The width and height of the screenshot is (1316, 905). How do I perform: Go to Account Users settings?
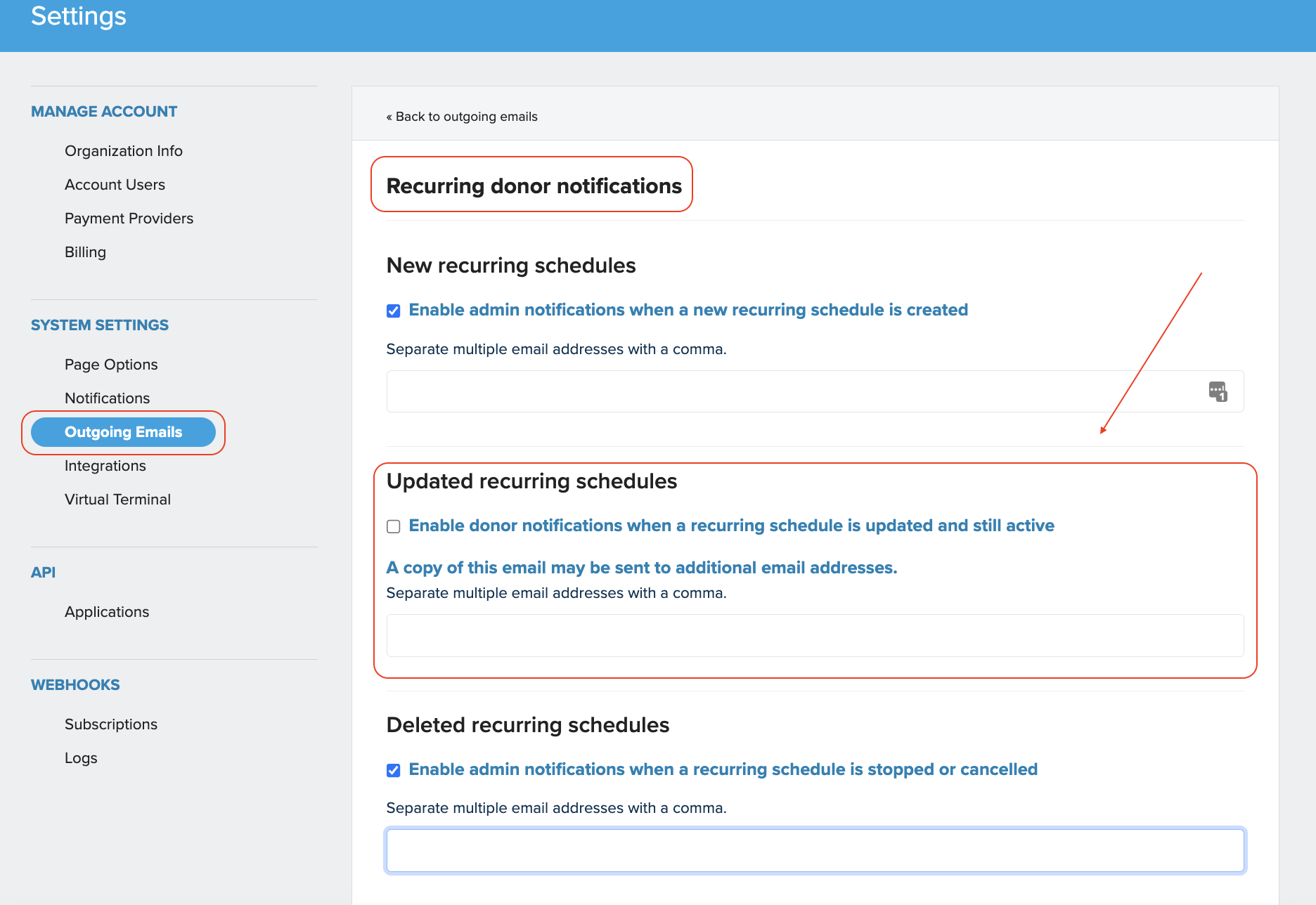pyautogui.click(x=115, y=184)
